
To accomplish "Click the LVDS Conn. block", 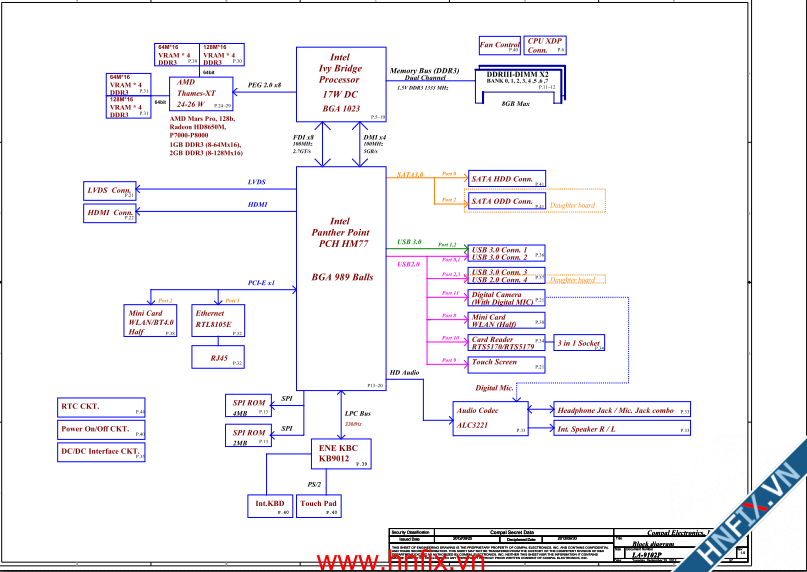I will pos(111,190).
